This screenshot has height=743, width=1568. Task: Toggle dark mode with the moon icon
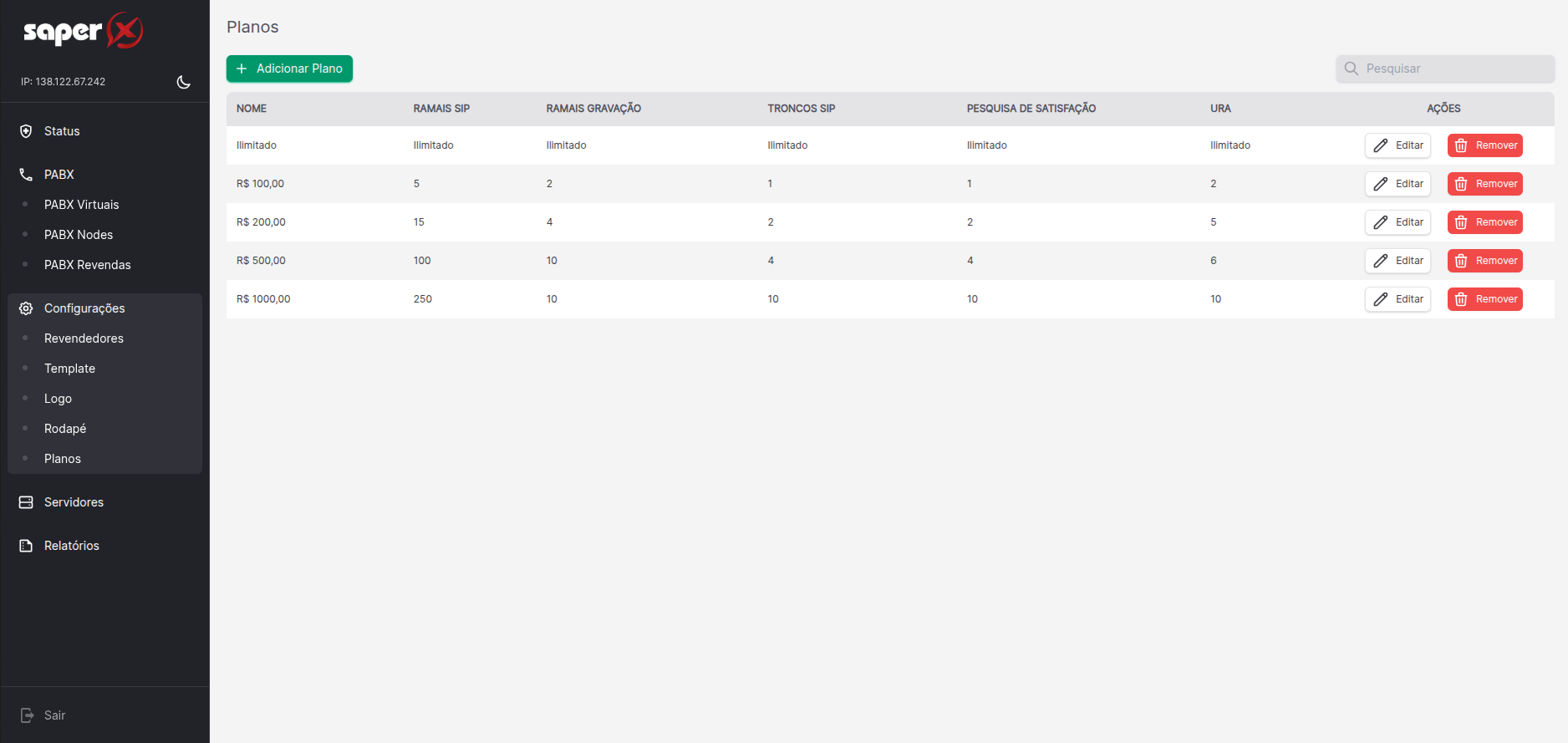tap(183, 82)
